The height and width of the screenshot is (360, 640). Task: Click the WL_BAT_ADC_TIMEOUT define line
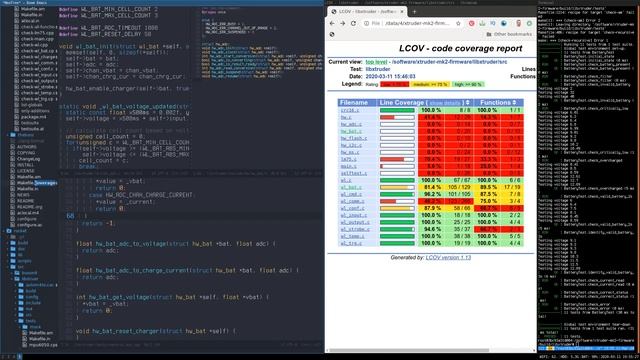click(x=109, y=28)
